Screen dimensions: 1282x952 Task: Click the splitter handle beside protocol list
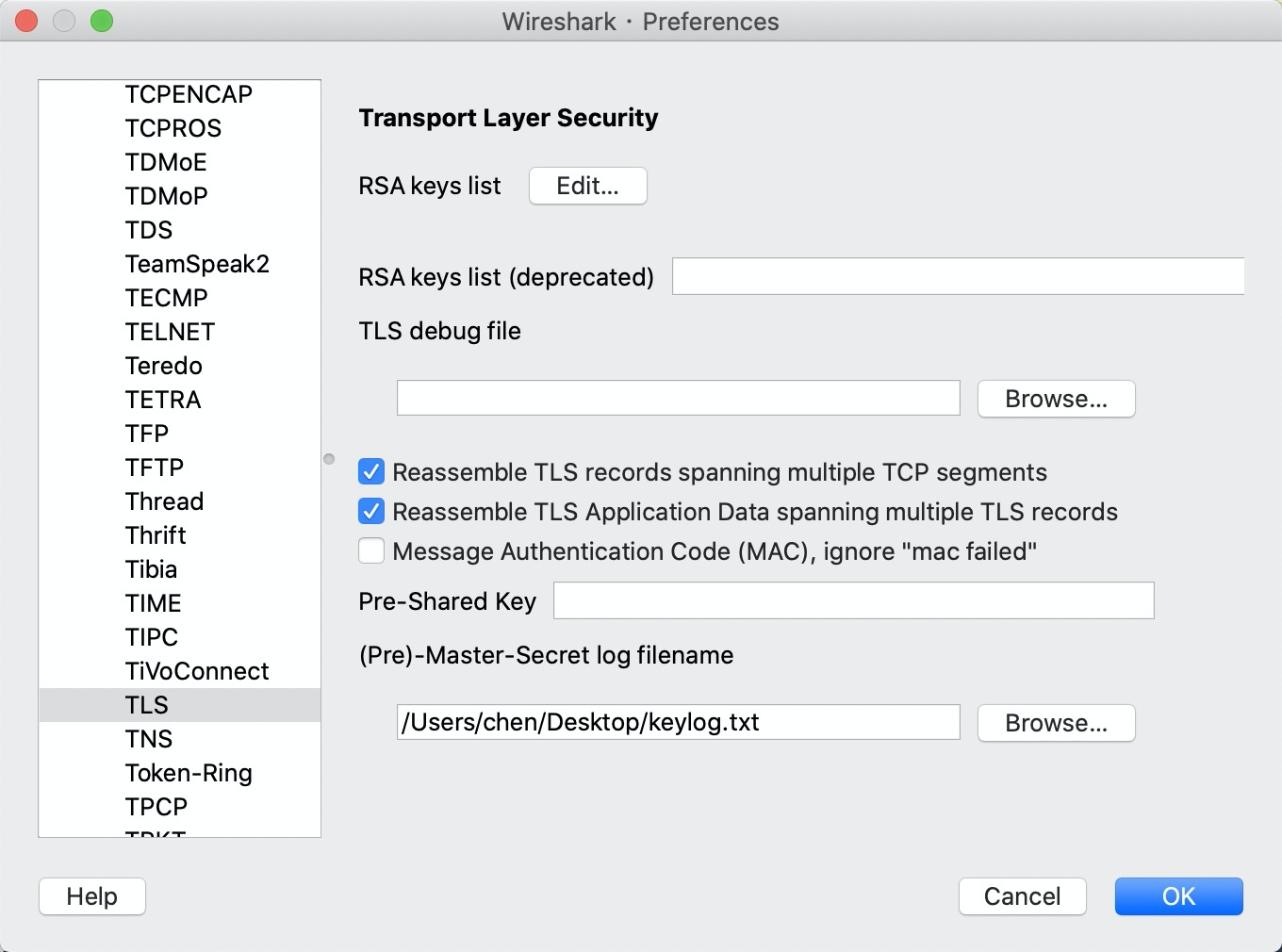(329, 459)
